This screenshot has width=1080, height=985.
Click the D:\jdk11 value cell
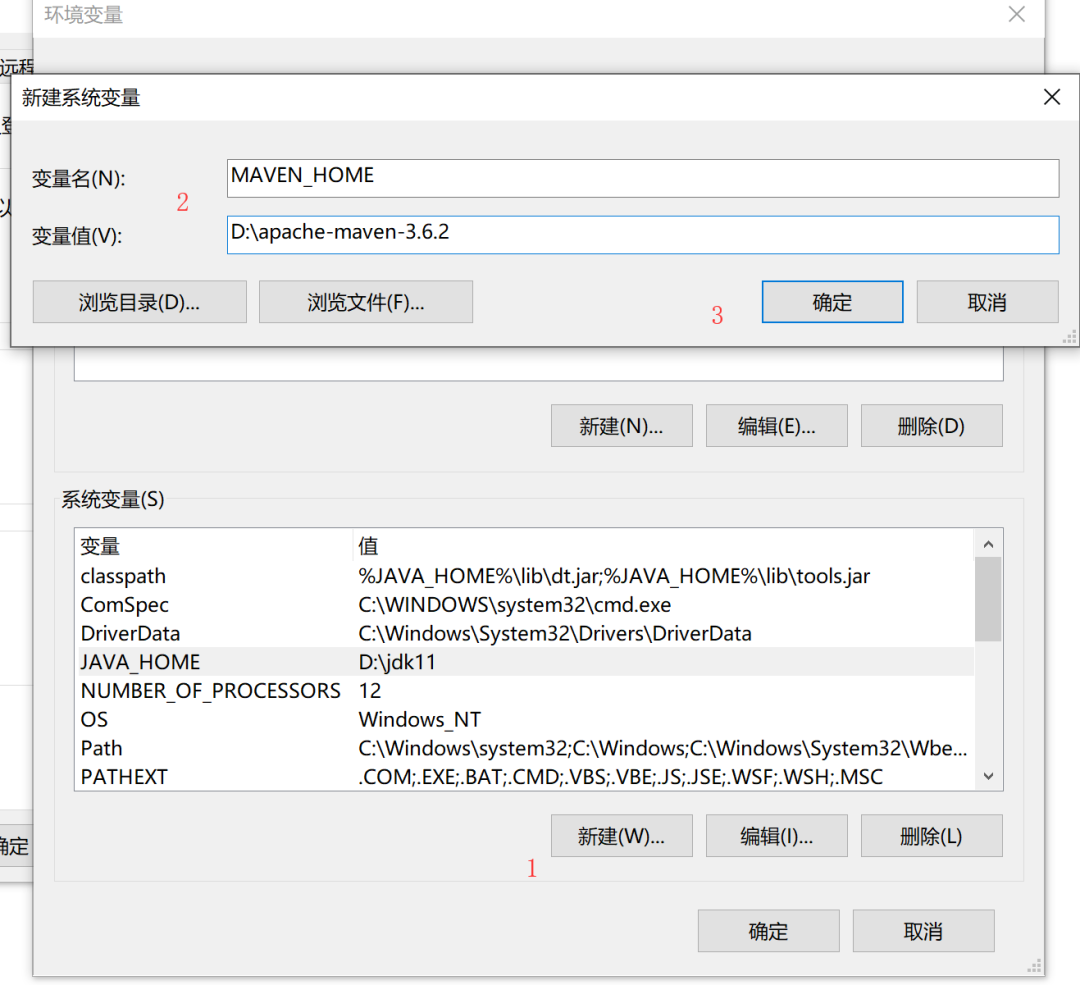(397, 662)
